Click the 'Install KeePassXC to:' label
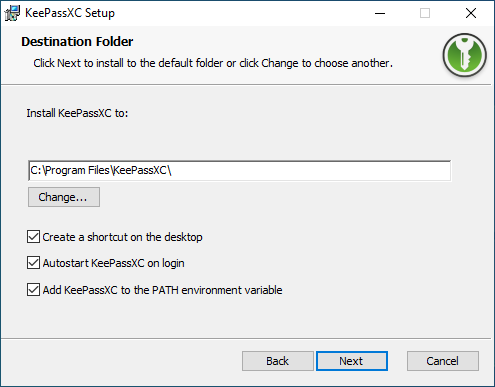The width and height of the screenshot is (495, 387). point(77,113)
